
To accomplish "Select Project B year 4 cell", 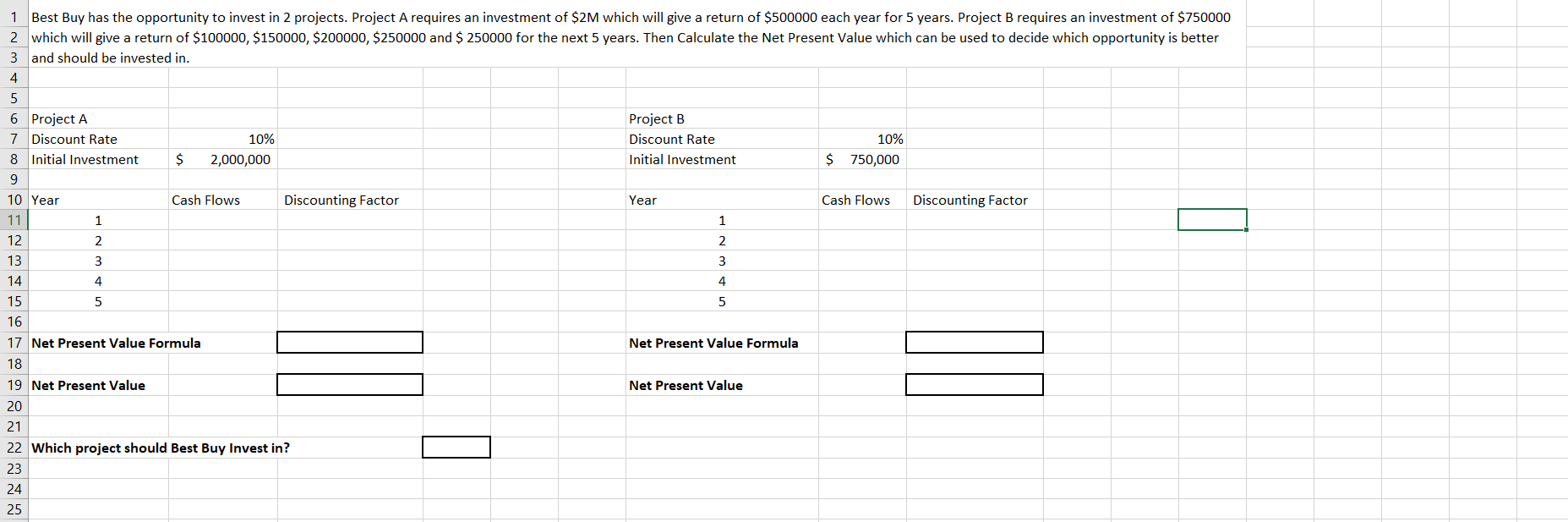I will (722, 281).
